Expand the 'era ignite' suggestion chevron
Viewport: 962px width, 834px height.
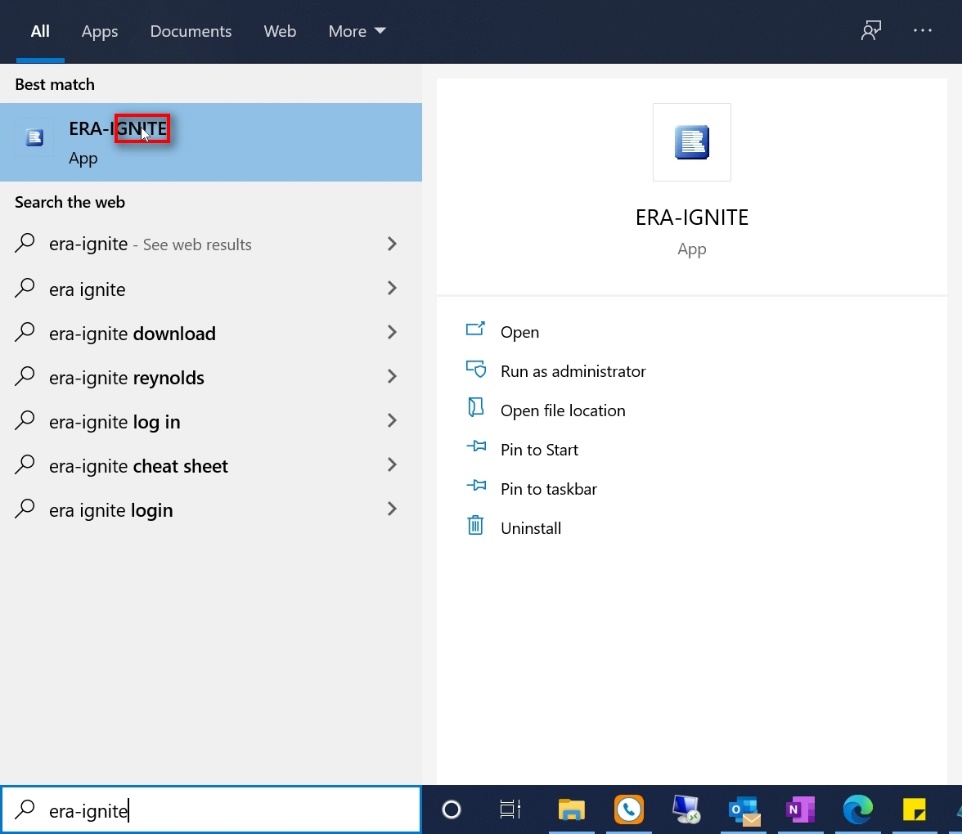[x=392, y=288]
